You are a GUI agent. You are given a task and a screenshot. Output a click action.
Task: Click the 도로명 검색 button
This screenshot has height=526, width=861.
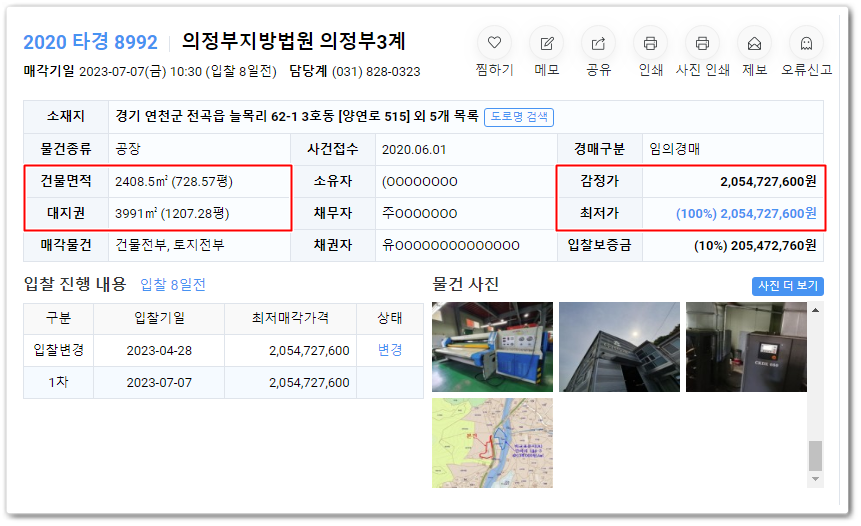pyautogui.click(x=519, y=117)
